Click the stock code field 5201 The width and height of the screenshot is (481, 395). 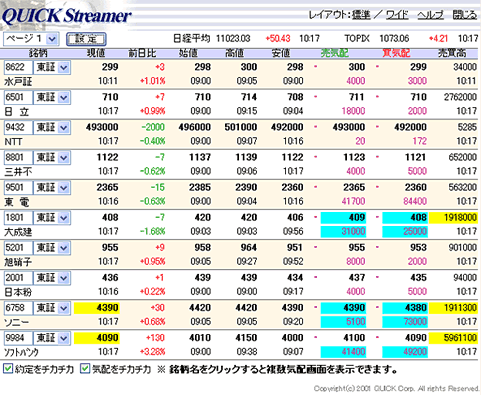tap(18, 248)
